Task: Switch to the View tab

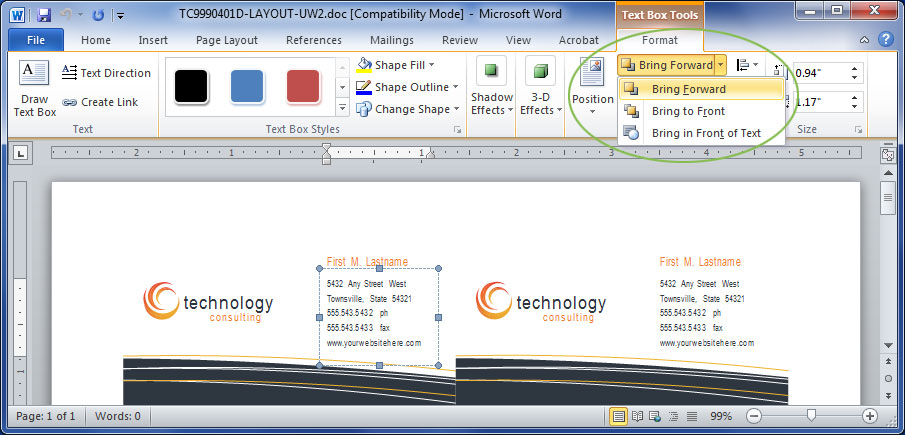Action: point(518,40)
